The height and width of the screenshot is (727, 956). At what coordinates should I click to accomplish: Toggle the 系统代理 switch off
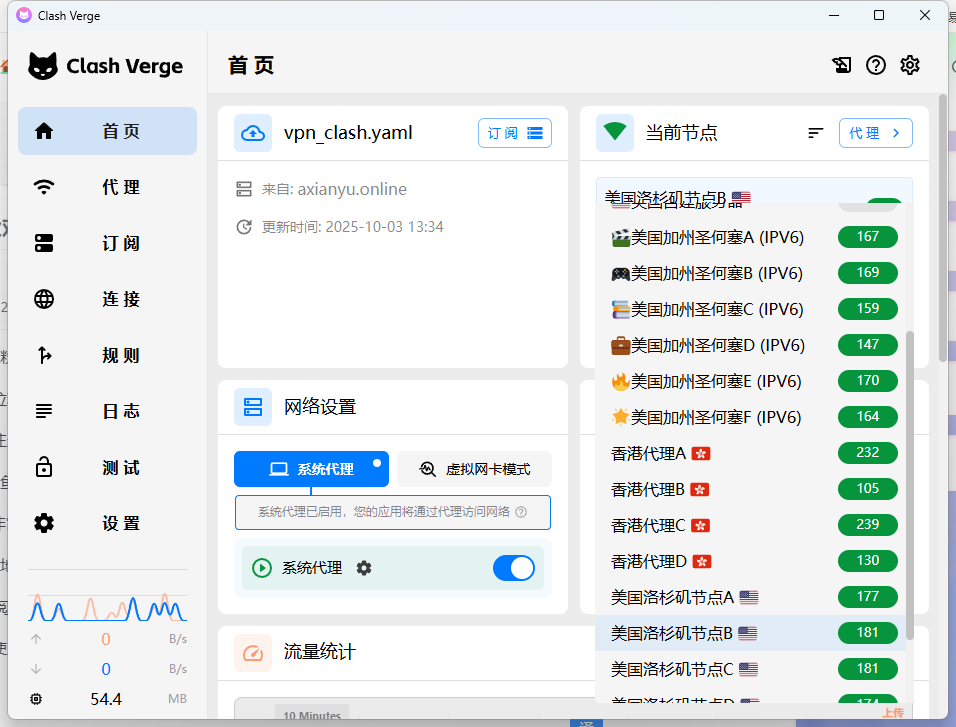click(x=514, y=568)
